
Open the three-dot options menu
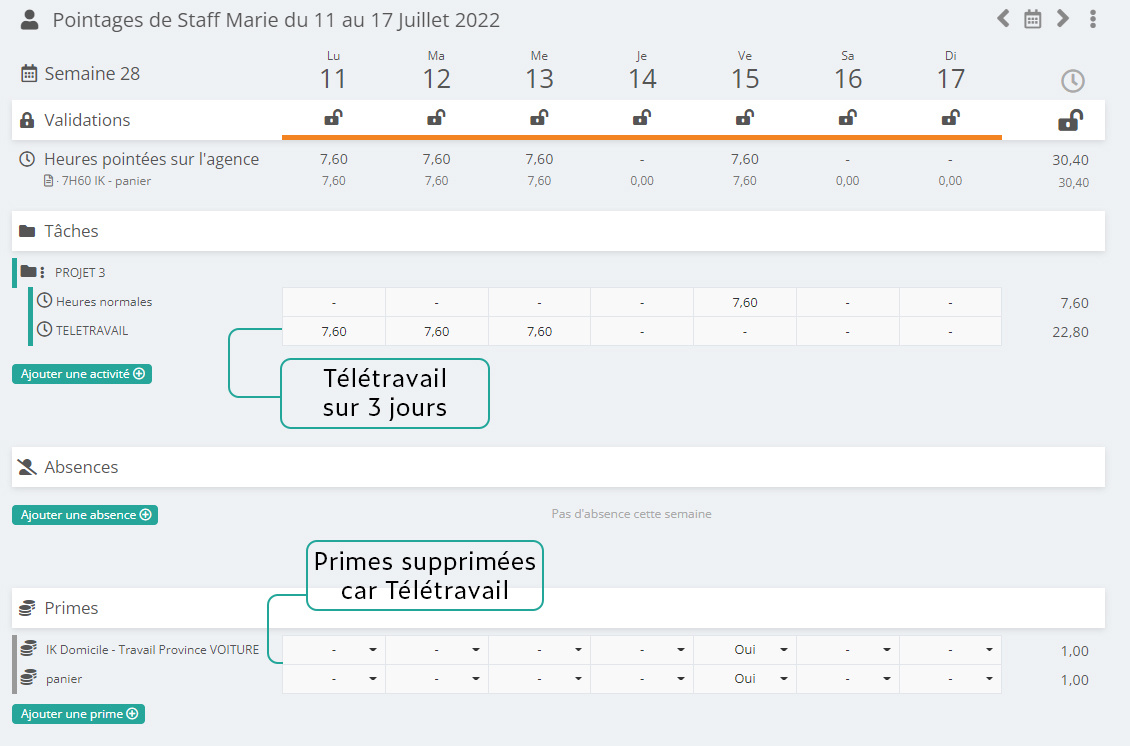pos(1093,18)
